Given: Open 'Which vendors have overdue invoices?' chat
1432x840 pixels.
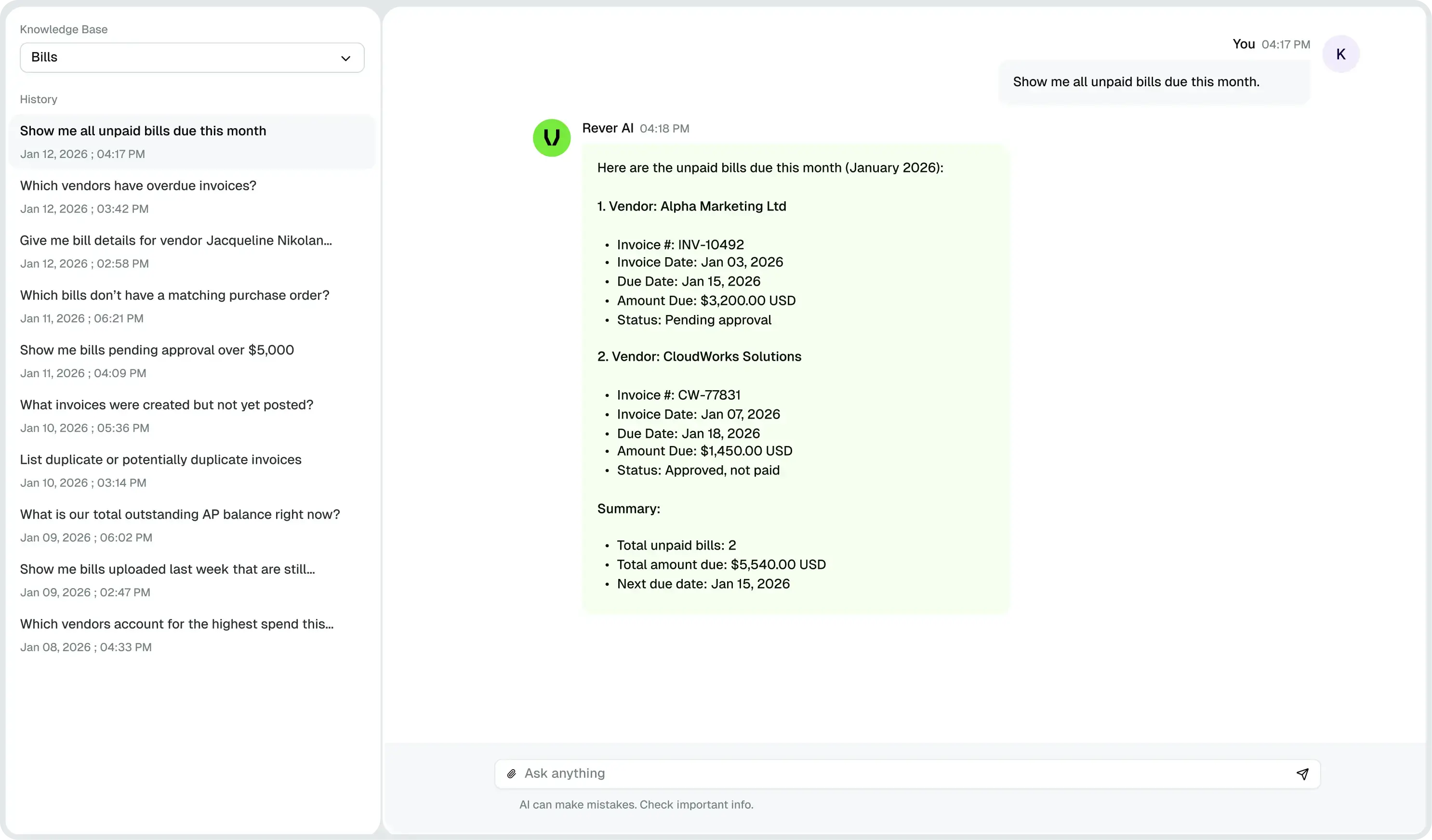Looking at the screenshot, I should [x=138, y=186].
